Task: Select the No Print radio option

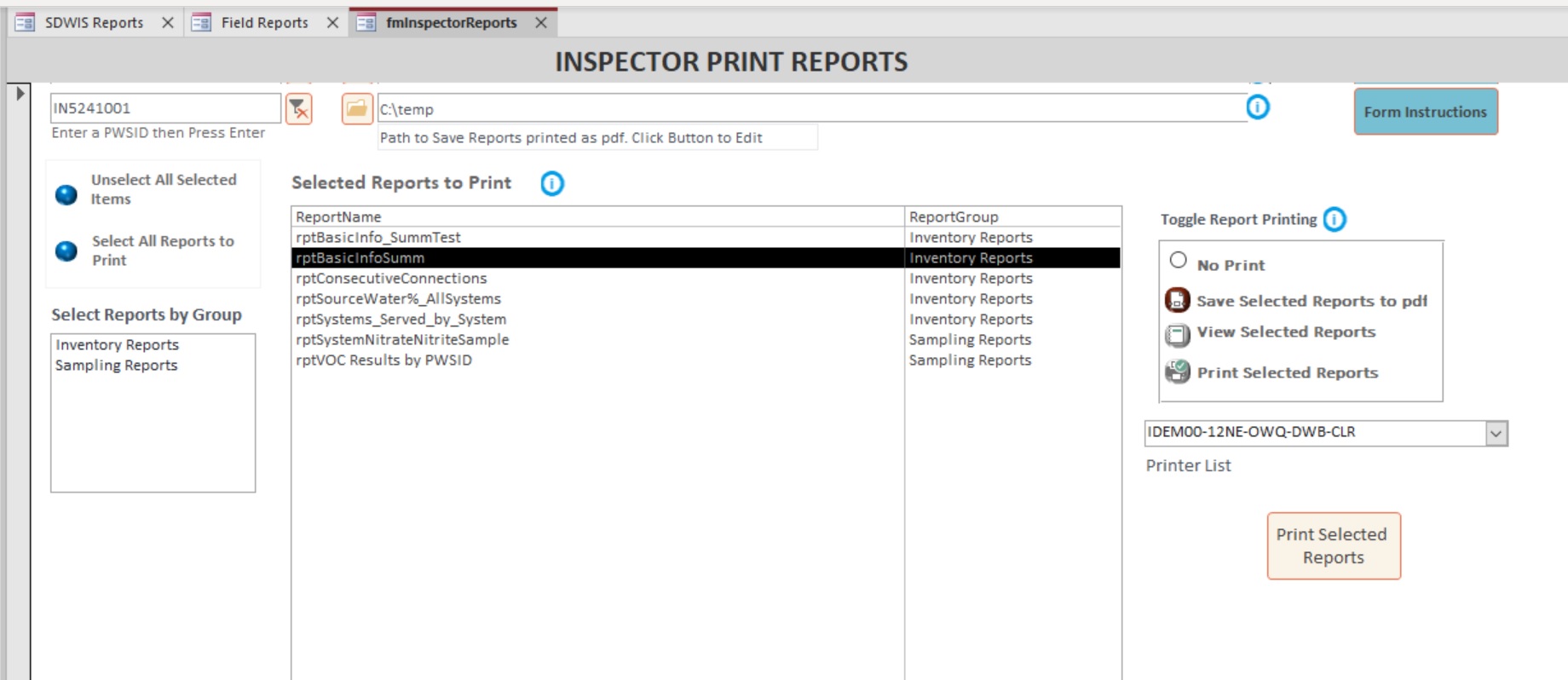Action: (x=1179, y=261)
